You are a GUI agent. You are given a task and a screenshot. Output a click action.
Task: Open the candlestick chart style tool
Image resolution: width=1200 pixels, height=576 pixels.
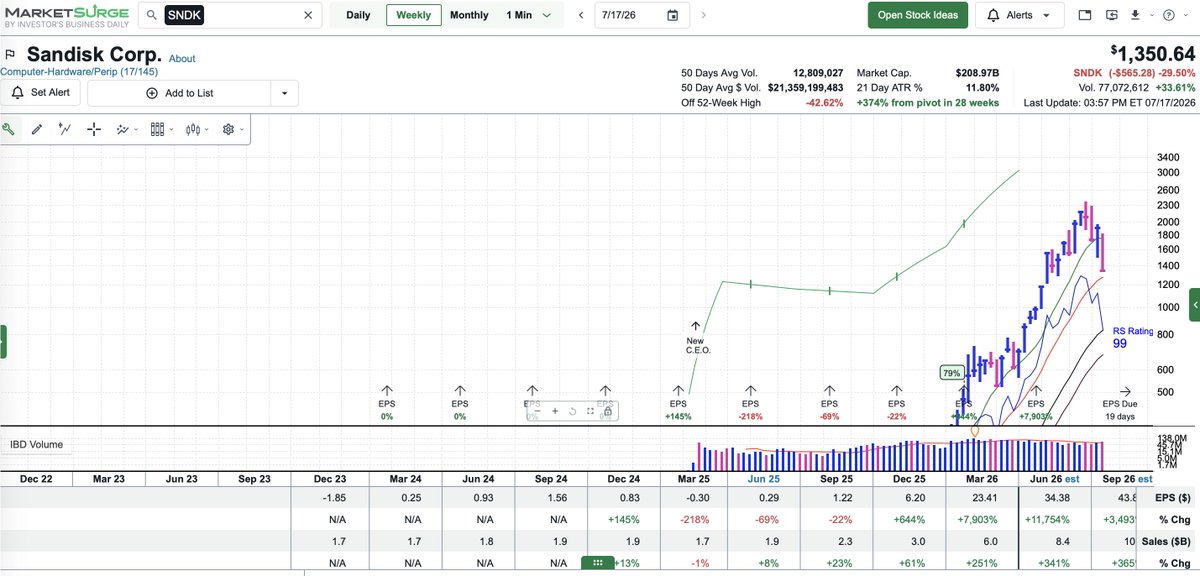(194, 129)
